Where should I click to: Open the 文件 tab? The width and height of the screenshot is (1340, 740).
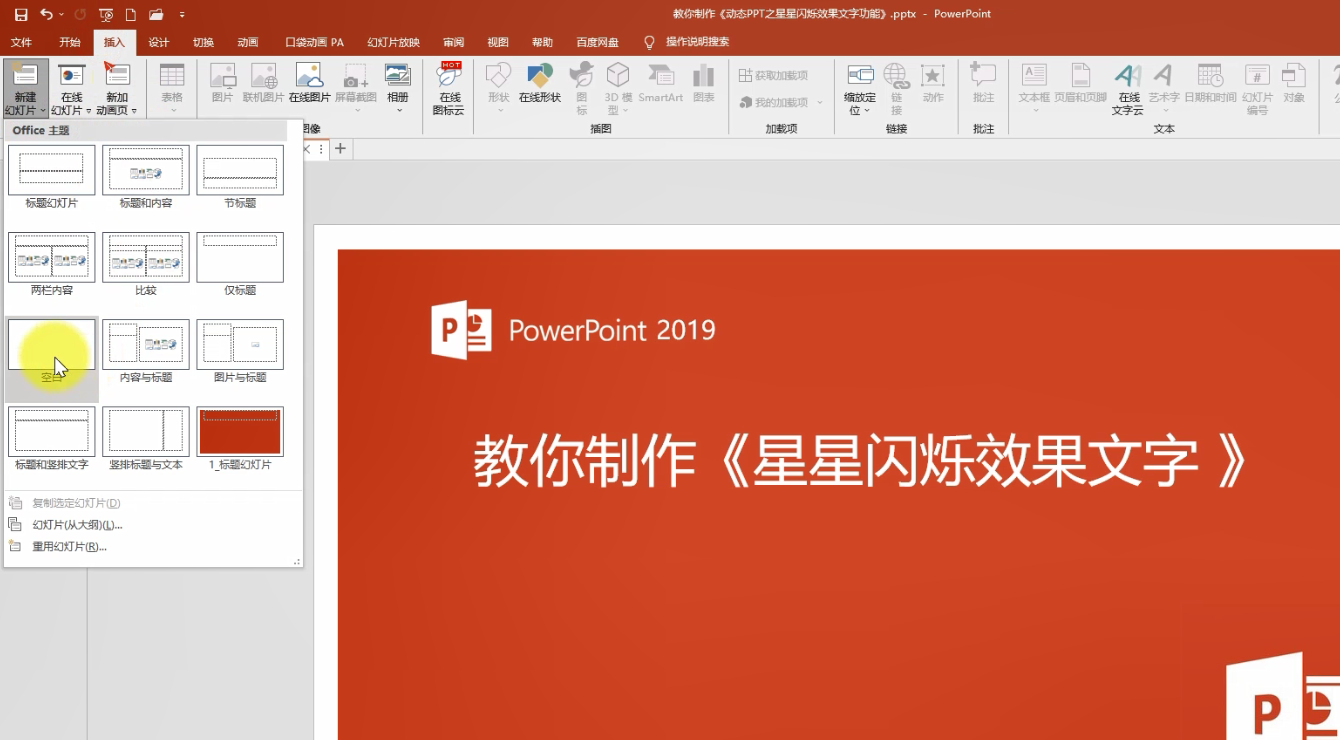pos(21,42)
